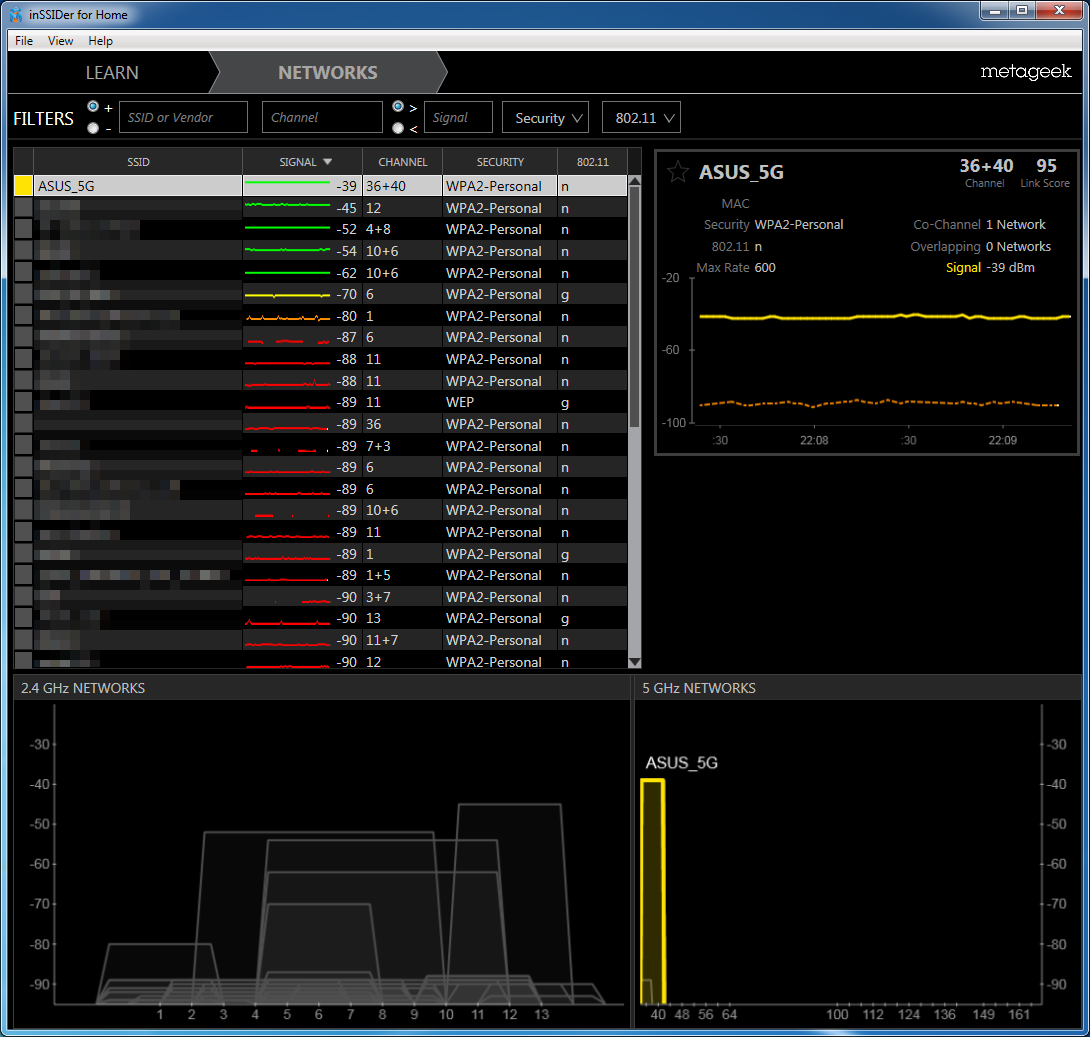
Task: Focus the SSID or Vendor filter field
Action: click(x=184, y=117)
